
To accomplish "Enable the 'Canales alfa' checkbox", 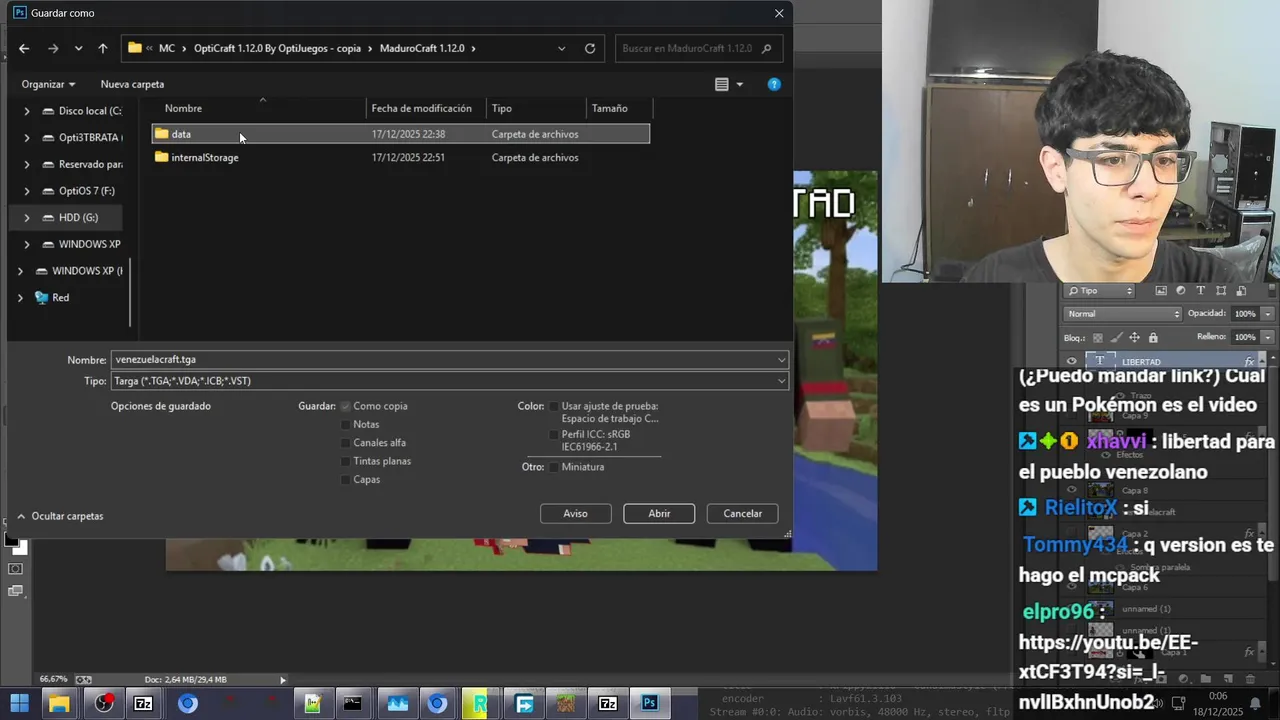I will pos(346,443).
